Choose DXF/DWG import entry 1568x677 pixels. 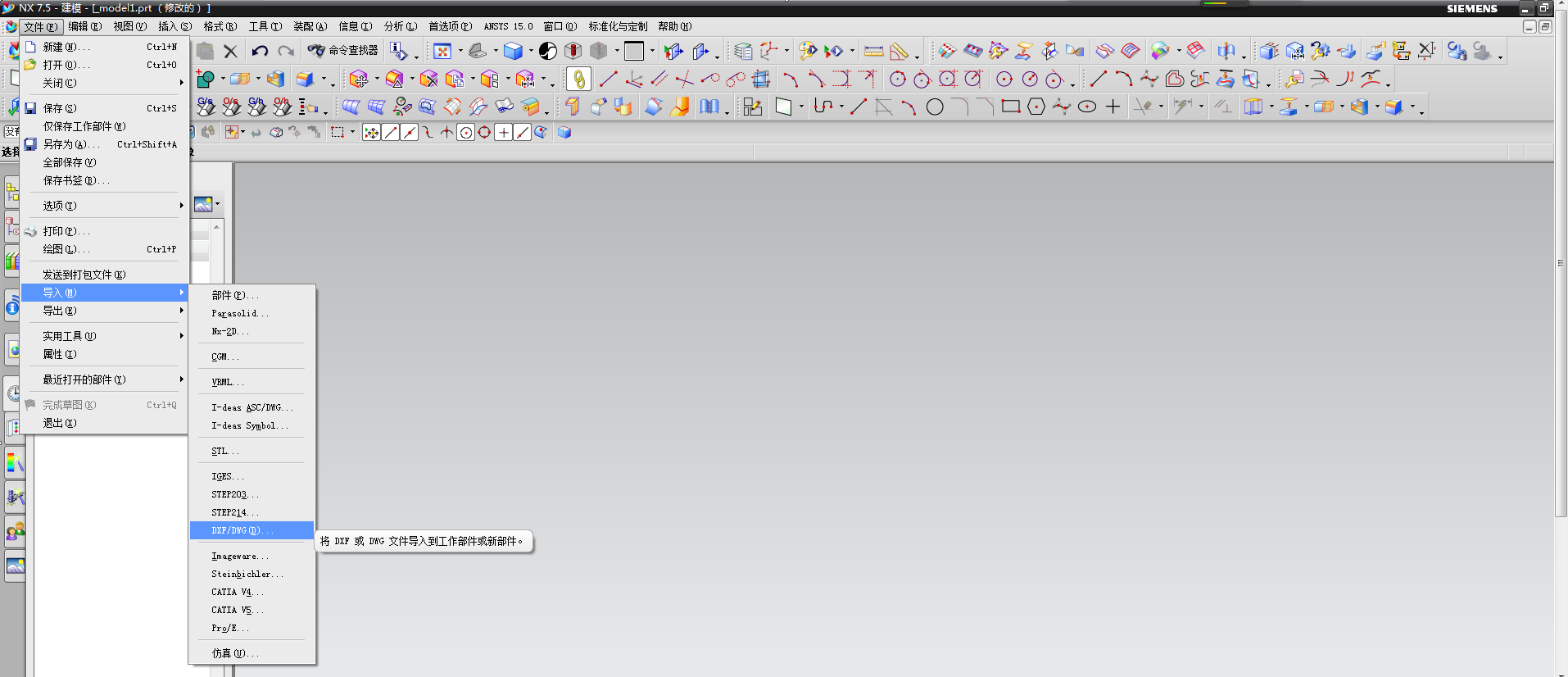(x=252, y=530)
